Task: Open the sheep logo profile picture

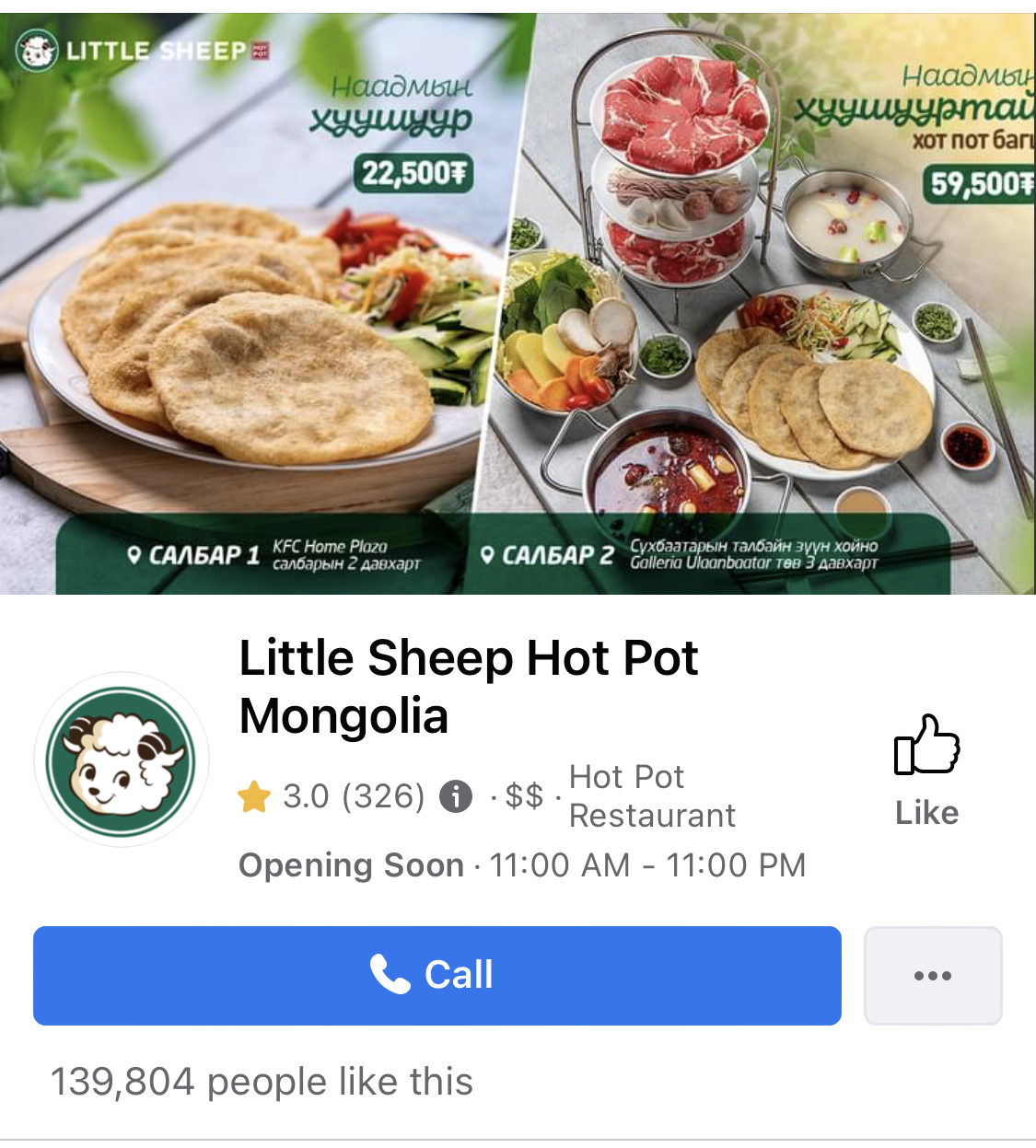Action: coord(122,760)
